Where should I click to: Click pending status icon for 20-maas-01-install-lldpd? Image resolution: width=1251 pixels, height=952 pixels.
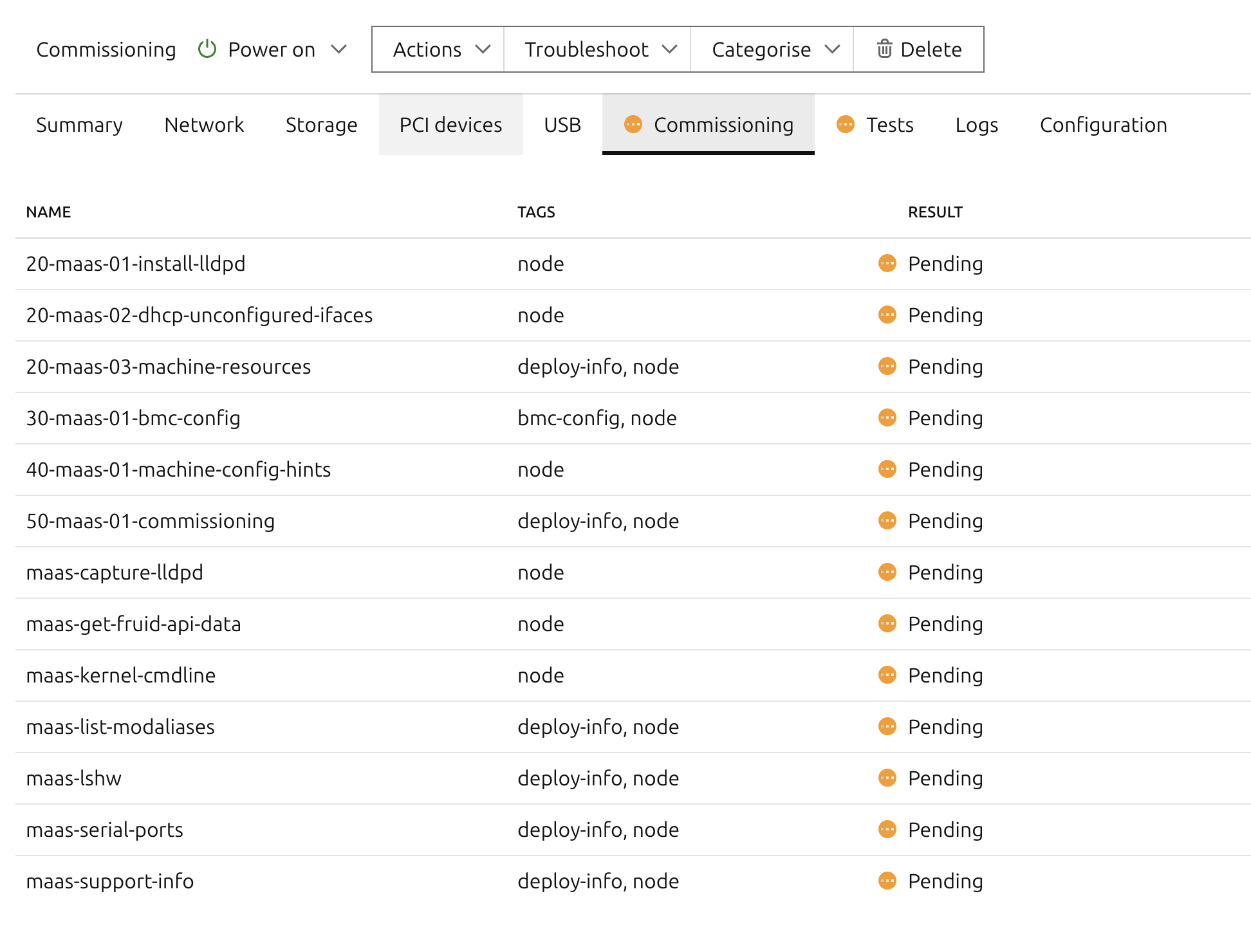(887, 263)
